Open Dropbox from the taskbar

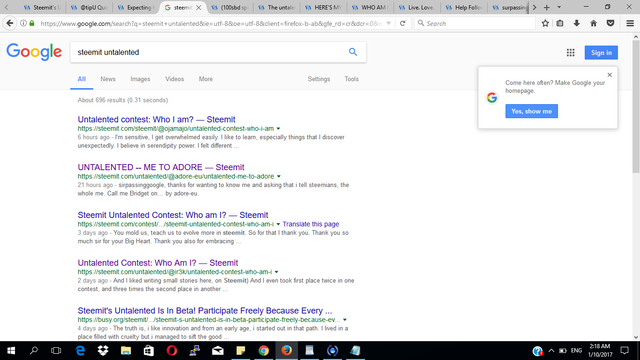pos(103,351)
